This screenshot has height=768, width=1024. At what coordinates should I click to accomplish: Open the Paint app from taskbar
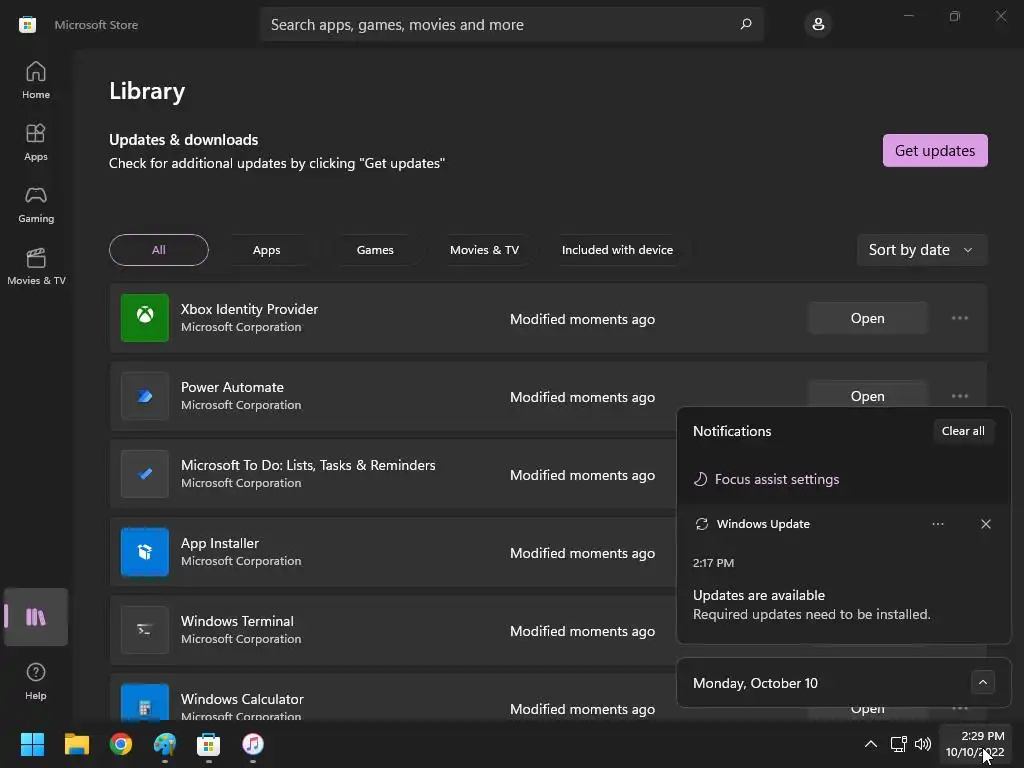(165, 744)
